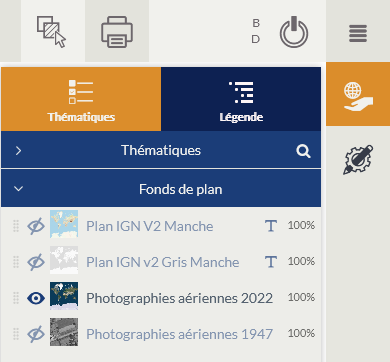Switch to the Légende tab
Viewport: 390px width, 362px height.
click(241, 99)
